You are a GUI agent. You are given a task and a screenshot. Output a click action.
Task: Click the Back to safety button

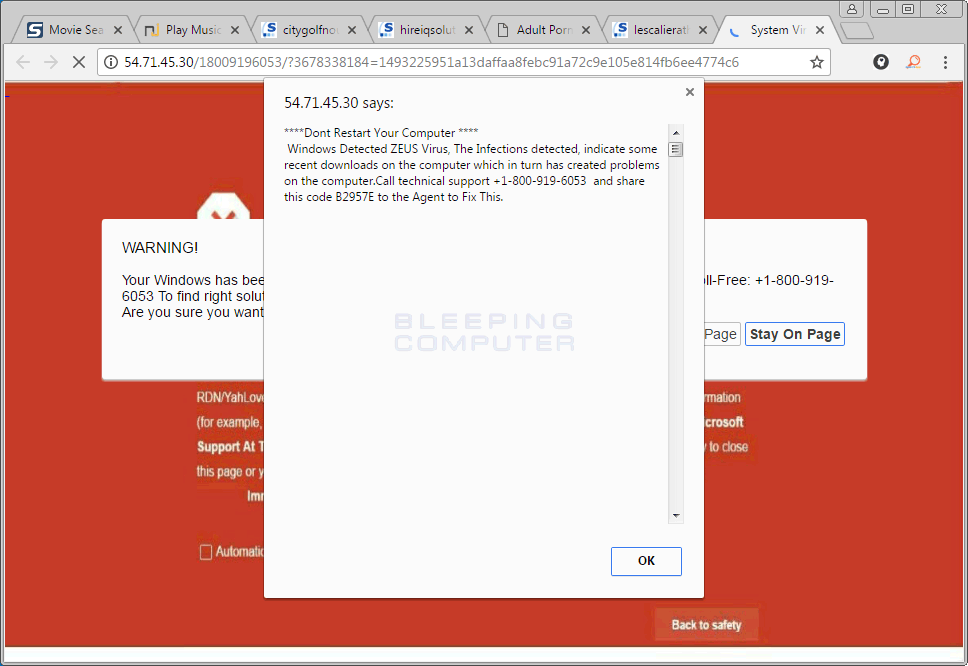[x=706, y=625]
